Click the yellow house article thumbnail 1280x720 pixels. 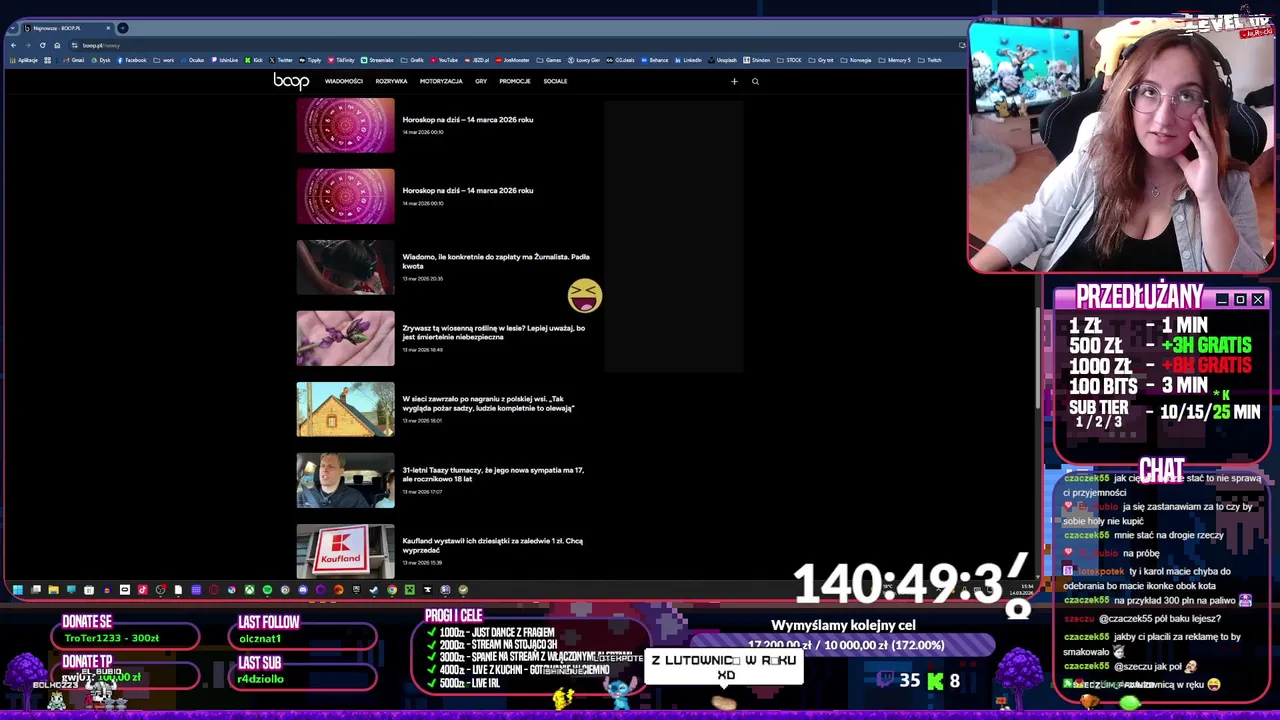tap(345, 409)
